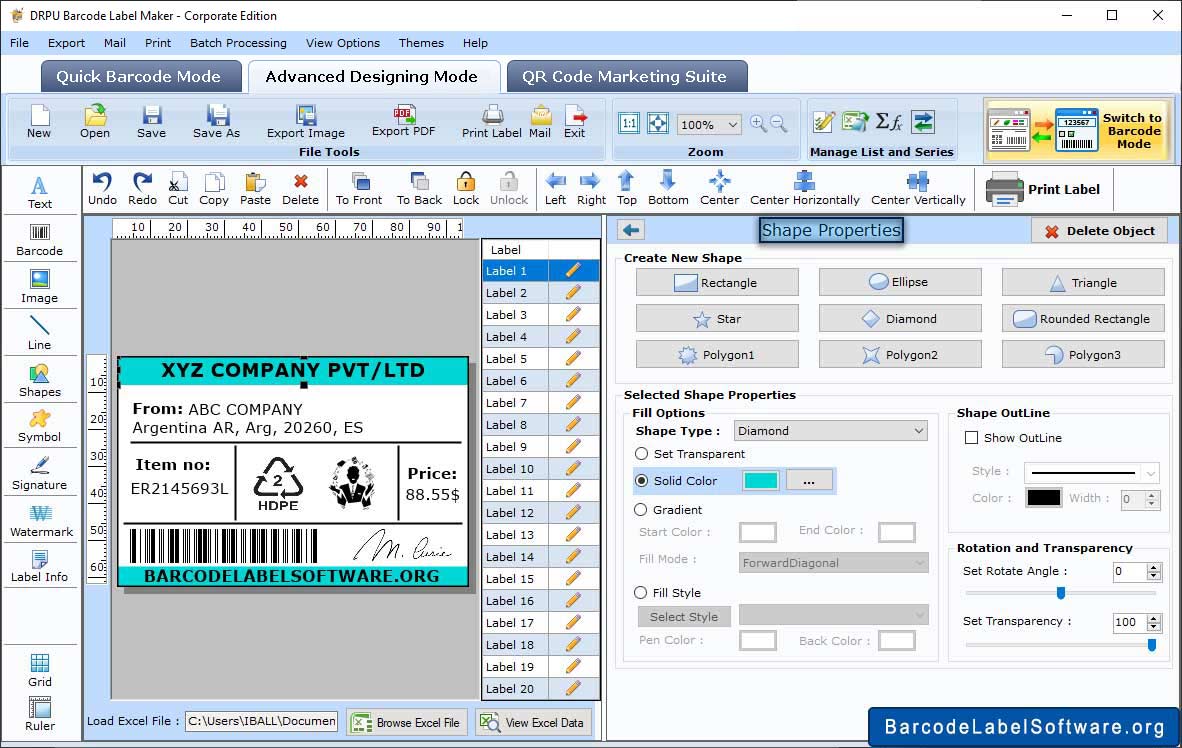1182x748 pixels.
Task: Click Switch to Barcode Mode button
Action: pyautogui.click(x=1079, y=130)
